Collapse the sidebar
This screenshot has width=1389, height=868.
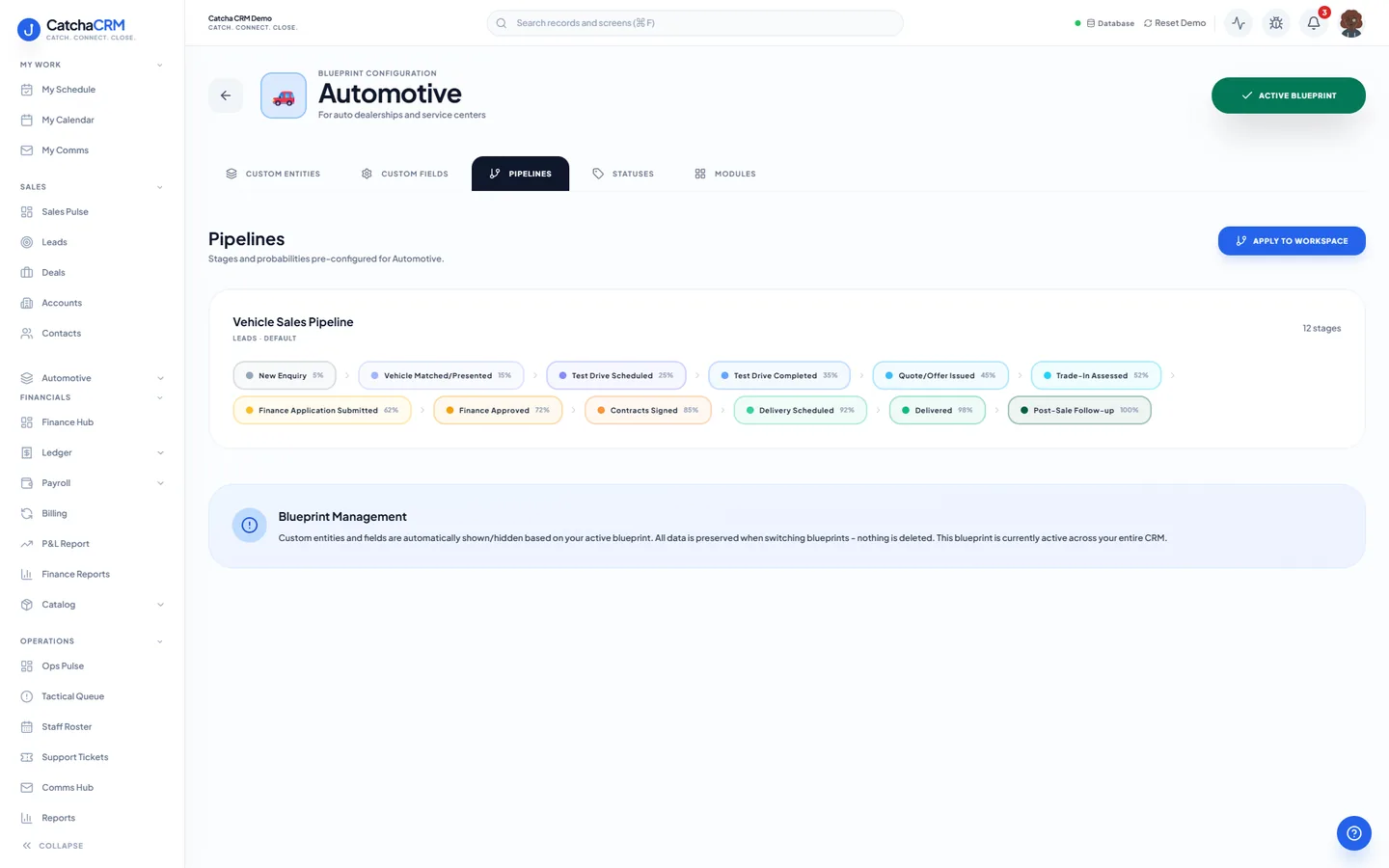[x=53, y=846]
